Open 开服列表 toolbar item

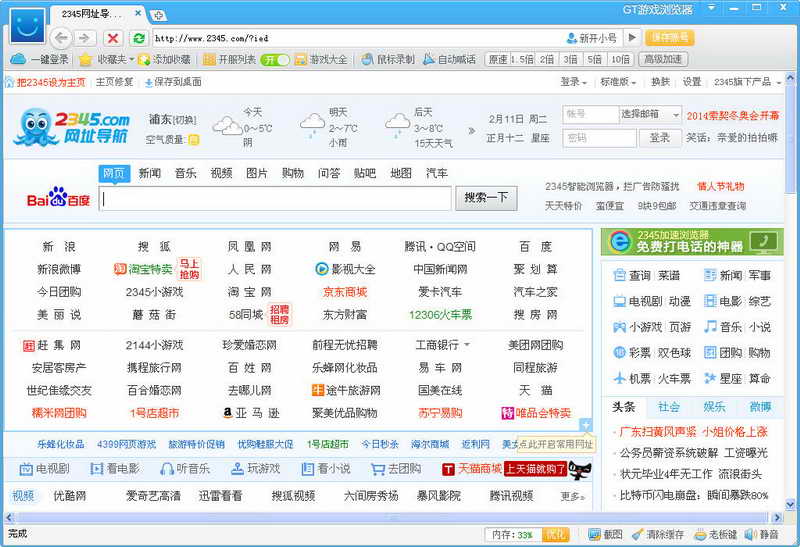[x=229, y=60]
